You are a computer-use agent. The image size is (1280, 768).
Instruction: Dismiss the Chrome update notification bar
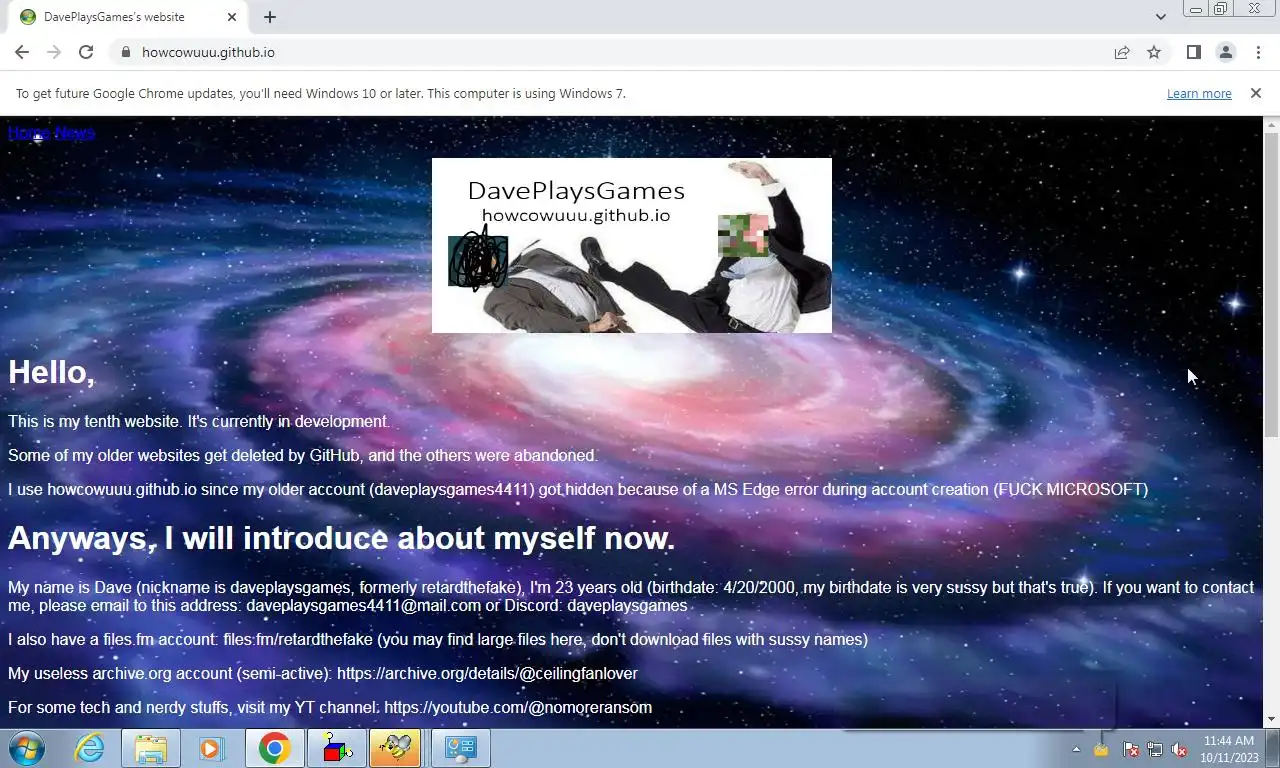(x=1256, y=93)
